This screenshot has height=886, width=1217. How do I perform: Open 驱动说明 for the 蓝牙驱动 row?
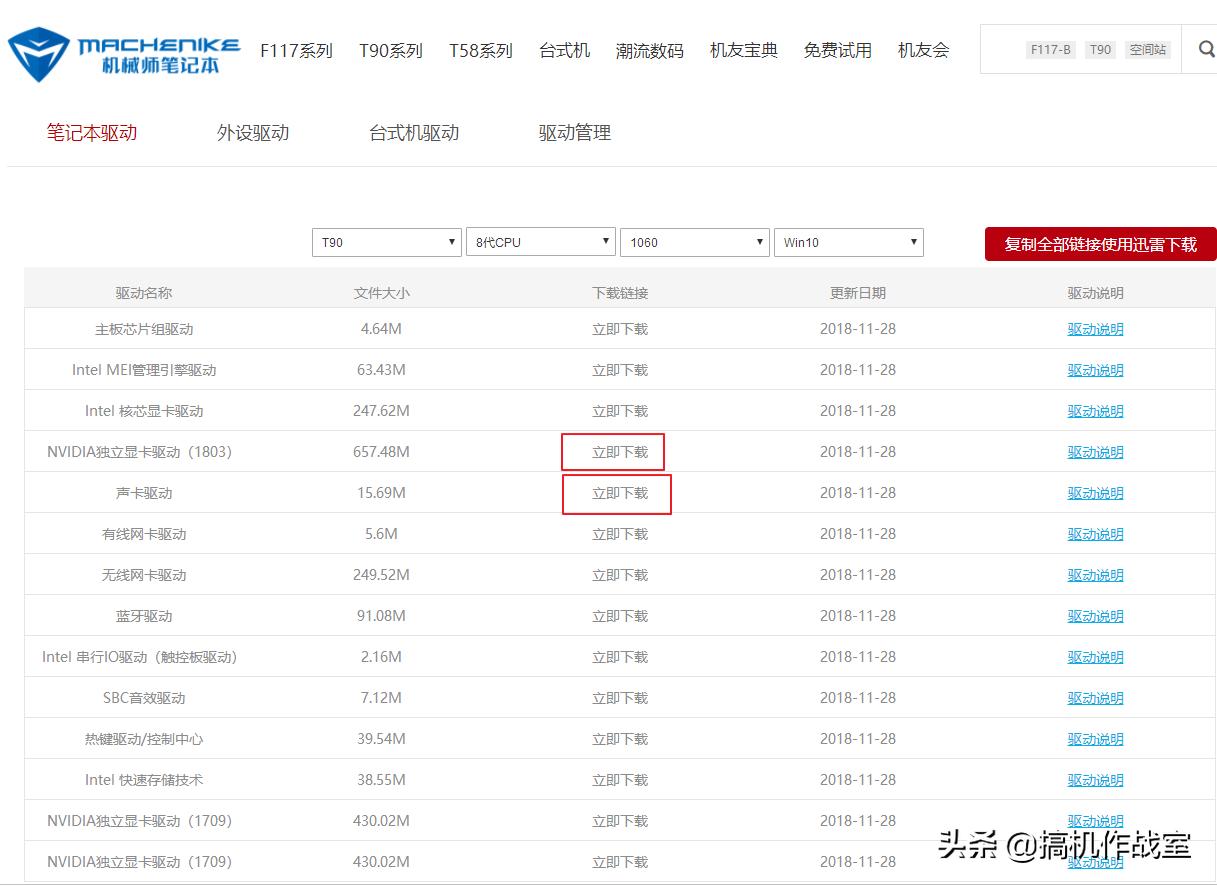[x=1095, y=615]
